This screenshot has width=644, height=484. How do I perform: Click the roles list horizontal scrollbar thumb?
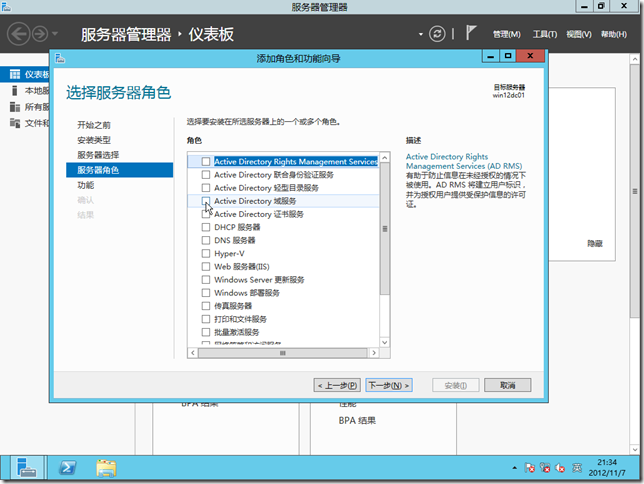pyautogui.click(x=283, y=353)
